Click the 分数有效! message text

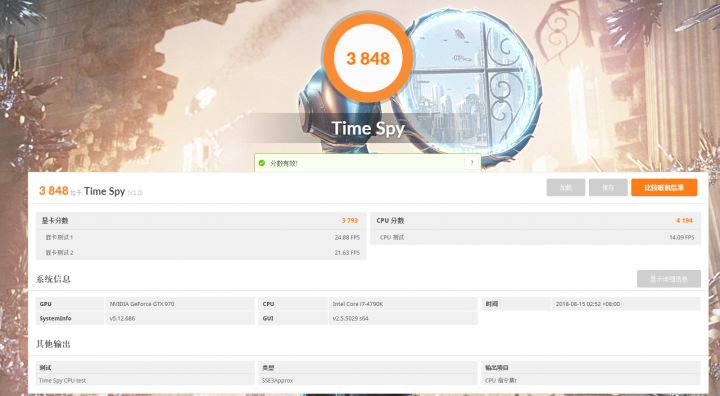(x=283, y=163)
